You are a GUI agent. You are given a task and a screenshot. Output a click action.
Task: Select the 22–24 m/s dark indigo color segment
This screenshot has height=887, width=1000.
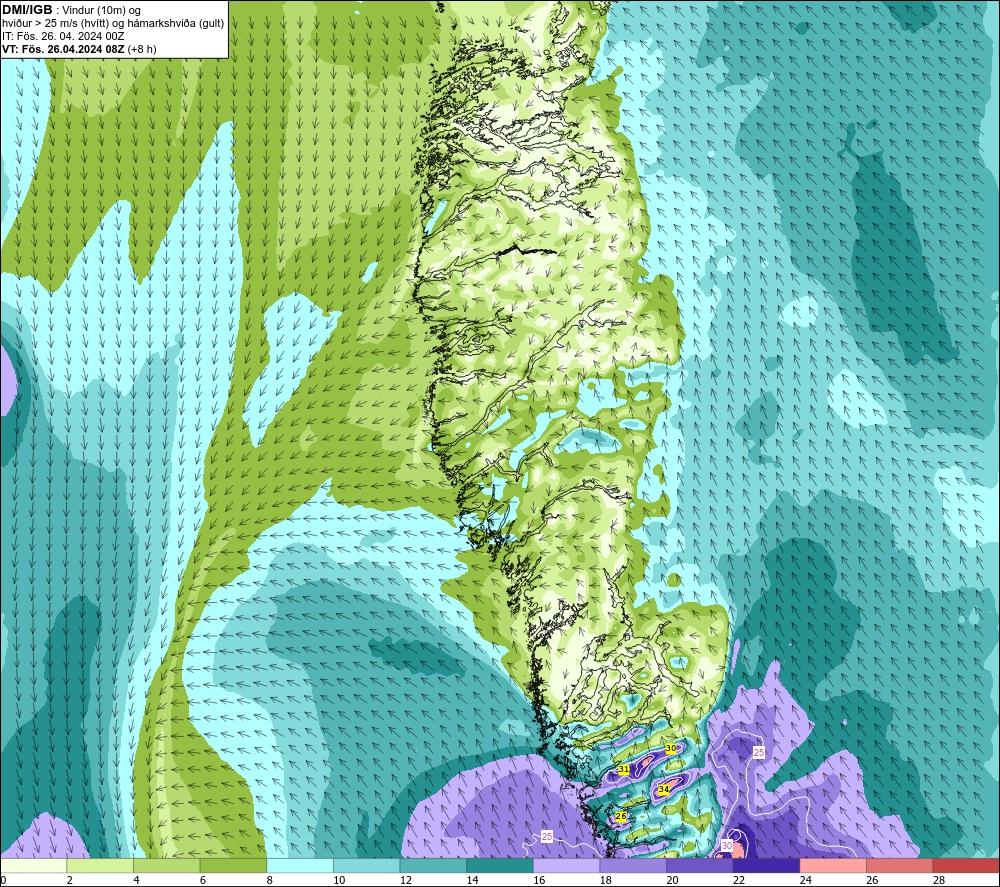(767, 865)
